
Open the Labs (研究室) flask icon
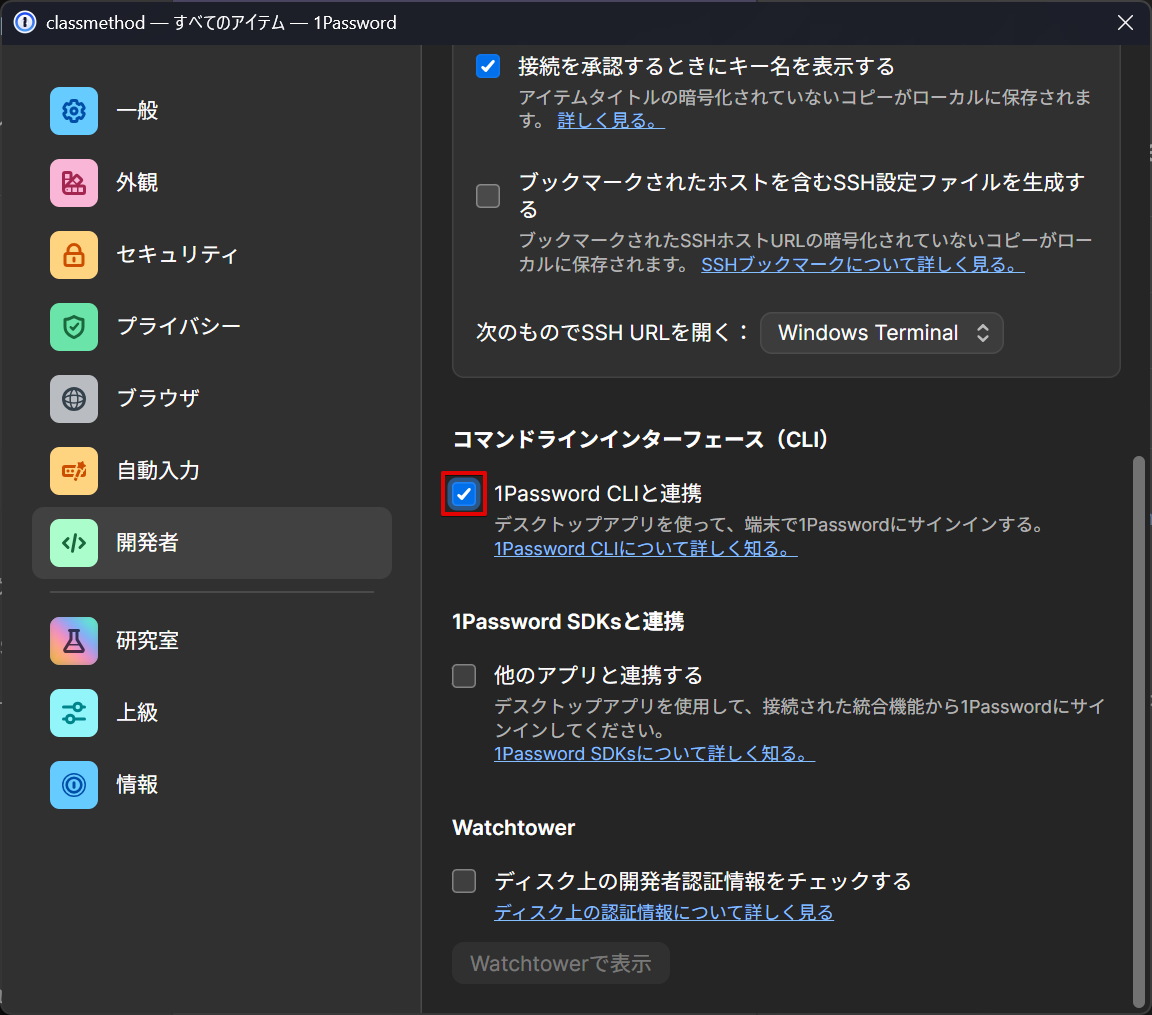pos(74,641)
